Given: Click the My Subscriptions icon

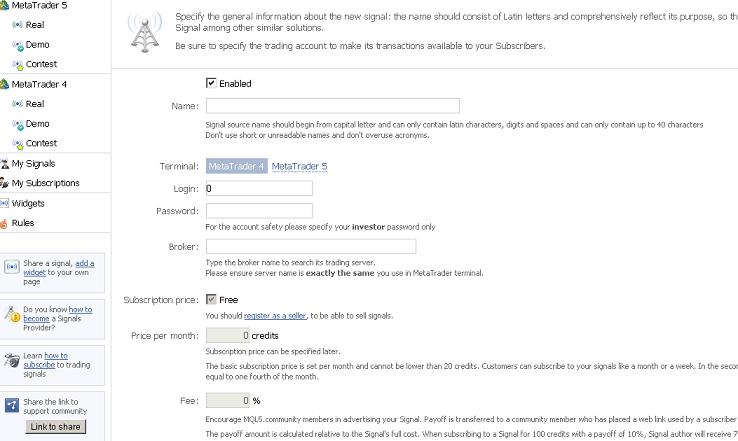Looking at the screenshot, I should [4, 183].
